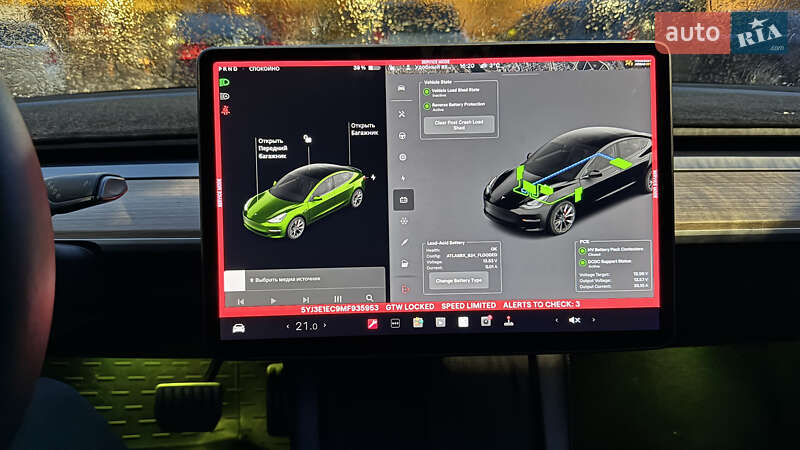The height and width of the screenshot is (450, 800).
Task: Tap the green headlights indicator icon
Action: [x=224, y=82]
